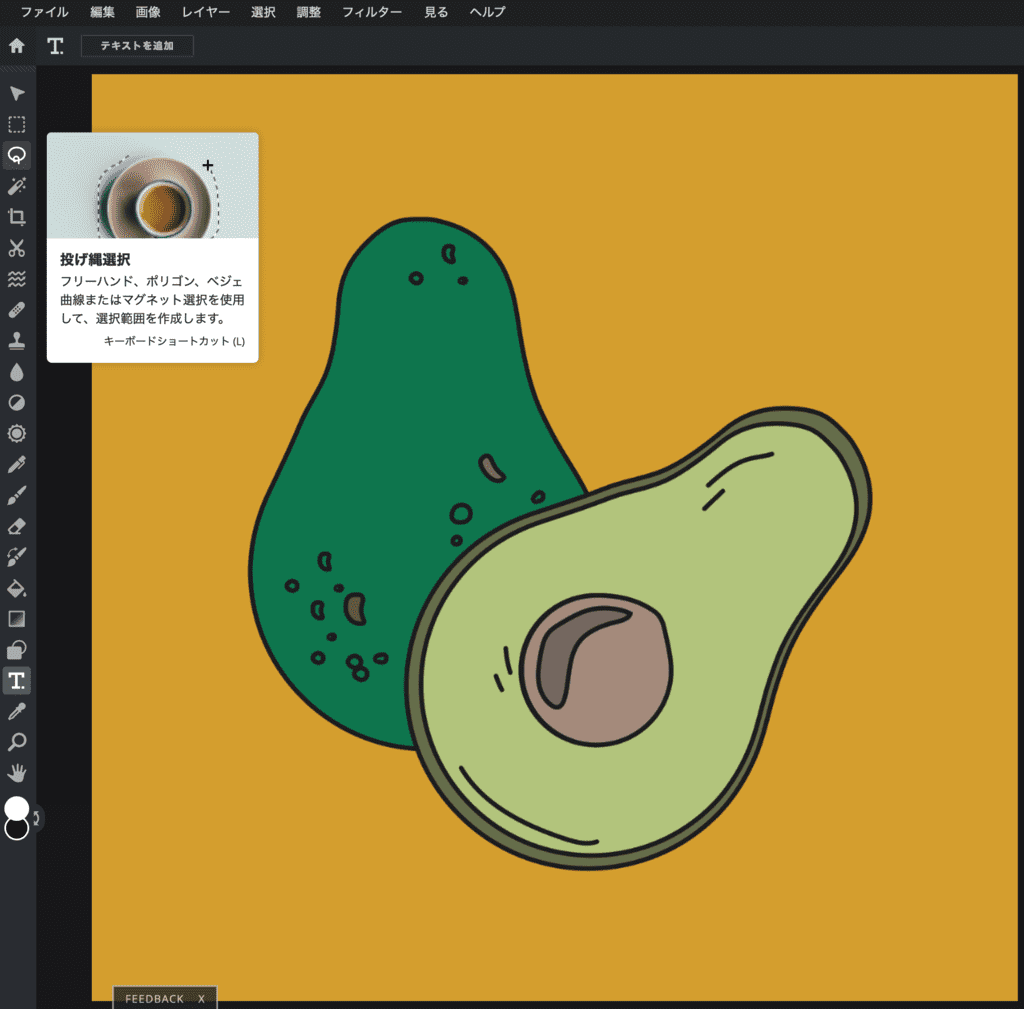Dismiss the FEEDBACK tab with its X
1024x1009 pixels.
click(x=200, y=997)
